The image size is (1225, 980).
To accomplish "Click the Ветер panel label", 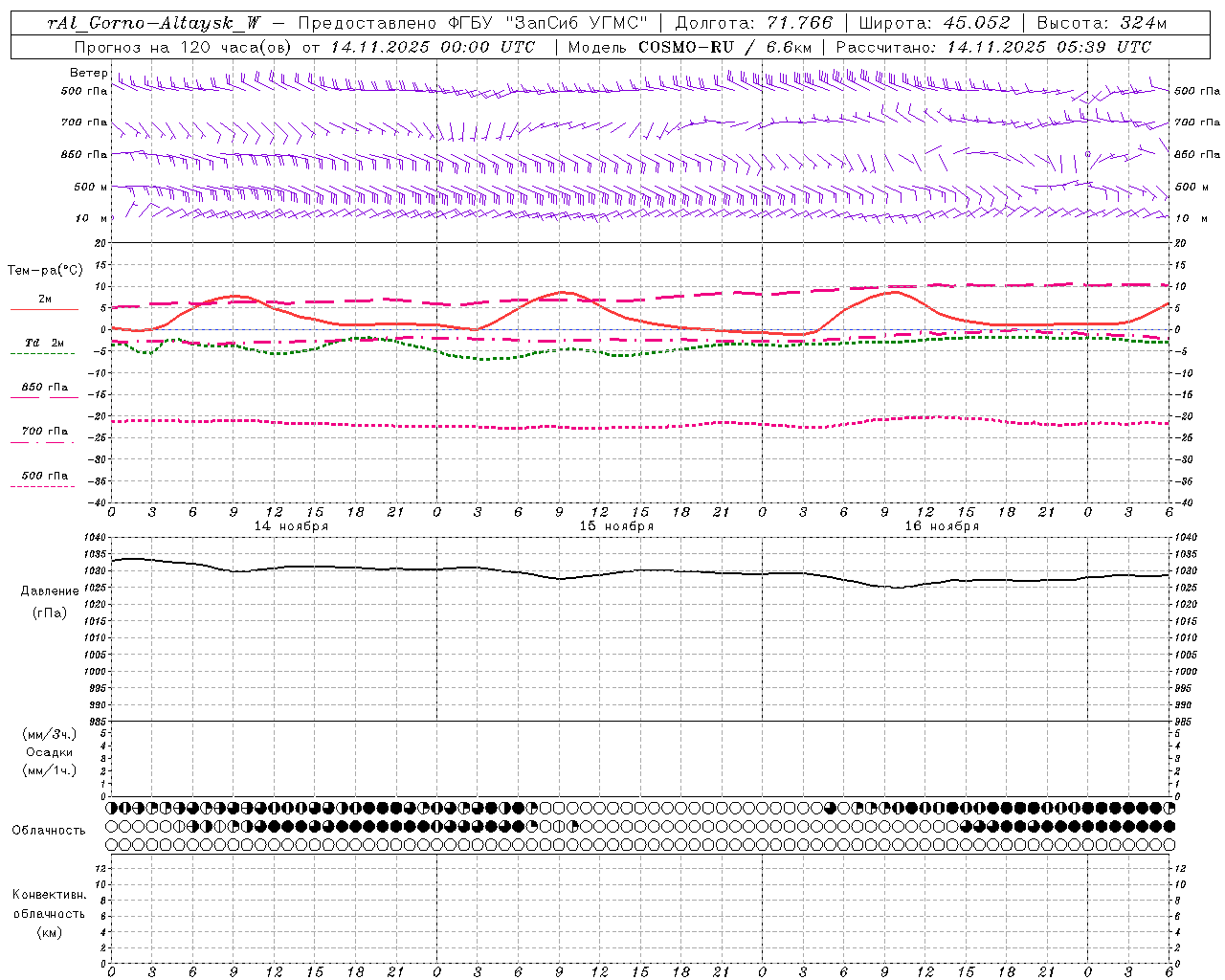I will point(88,73).
